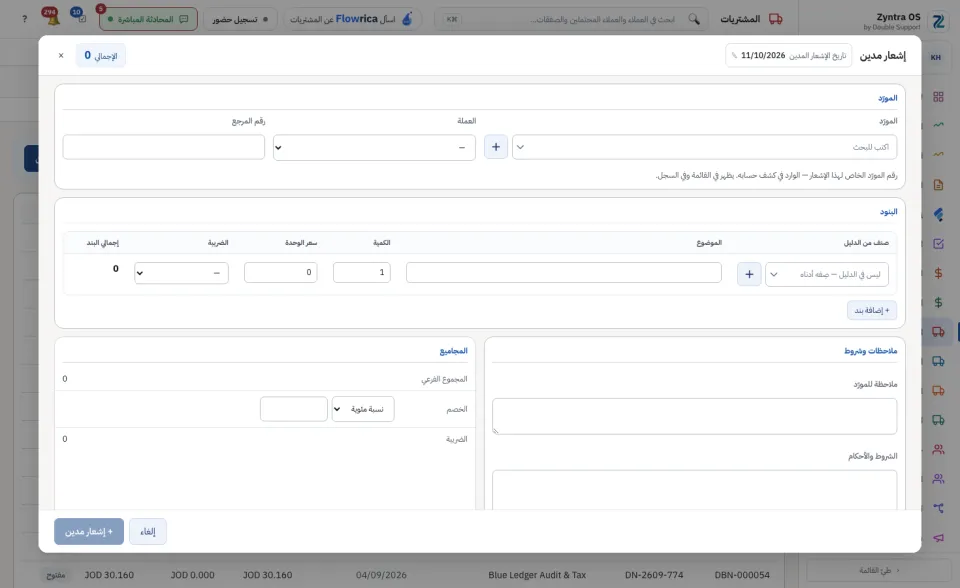
Task: Click the إلغاء cancel button
Action: (x=148, y=532)
